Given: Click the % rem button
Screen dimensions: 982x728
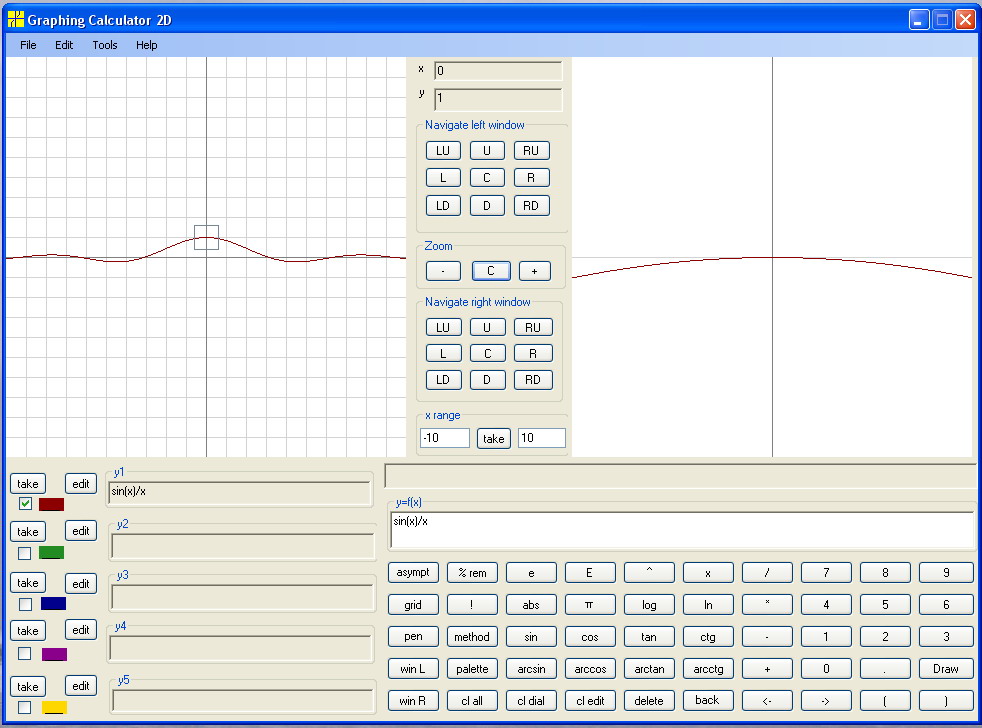Looking at the screenshot, I should tap(472, 573).
